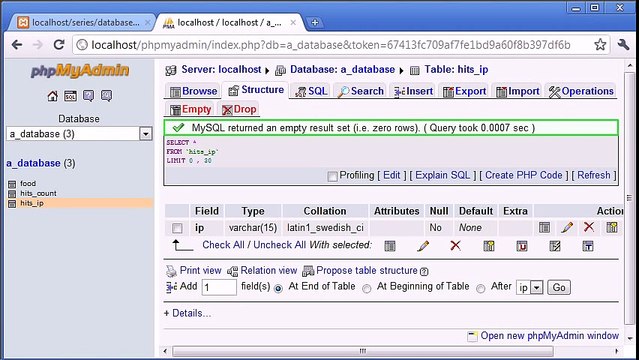Click the browser address bar URL
This screenshot has height=360, width=639.
coord(331,45)
